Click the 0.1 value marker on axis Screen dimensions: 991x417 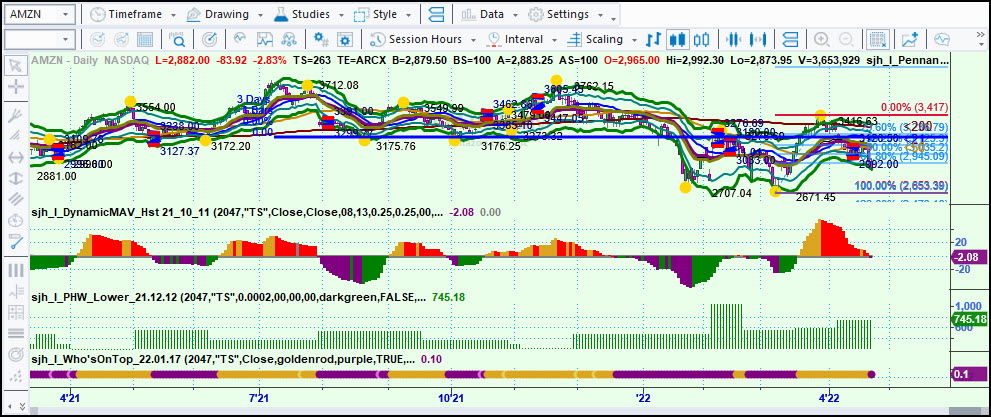pos(968,374)
